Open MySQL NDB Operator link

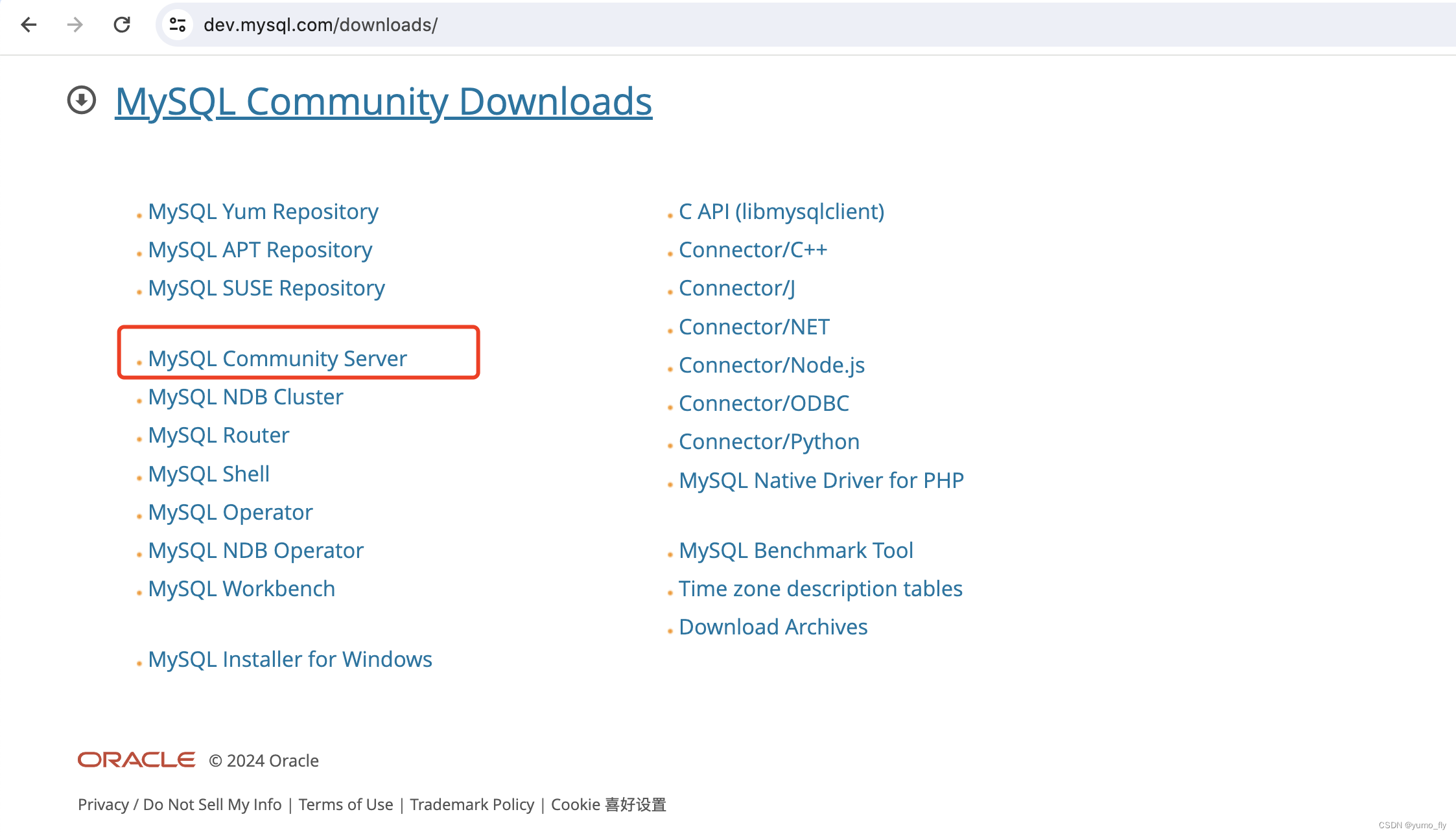[x=255, y=550]
